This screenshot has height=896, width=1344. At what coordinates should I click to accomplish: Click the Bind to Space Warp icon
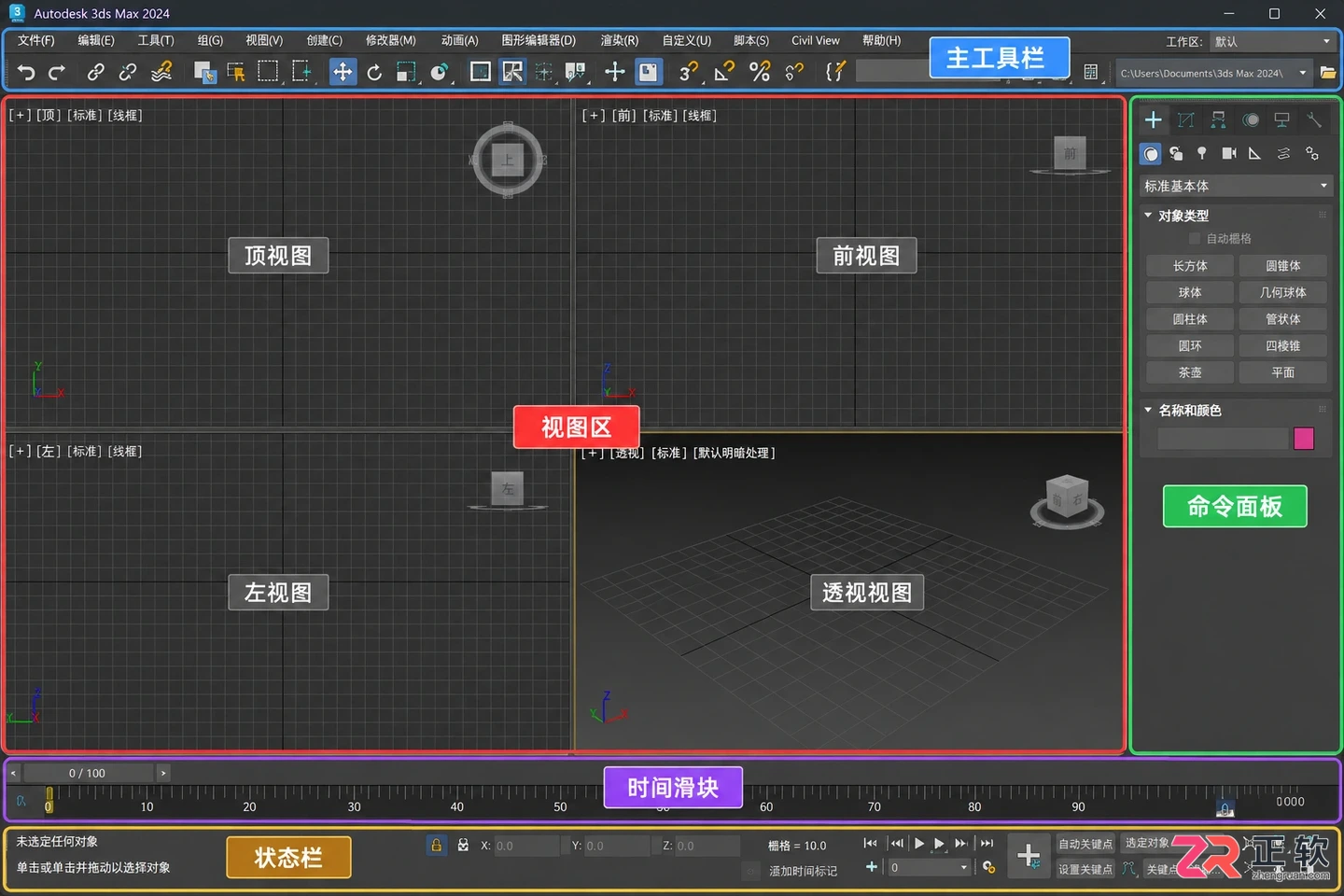click(161, 72)
